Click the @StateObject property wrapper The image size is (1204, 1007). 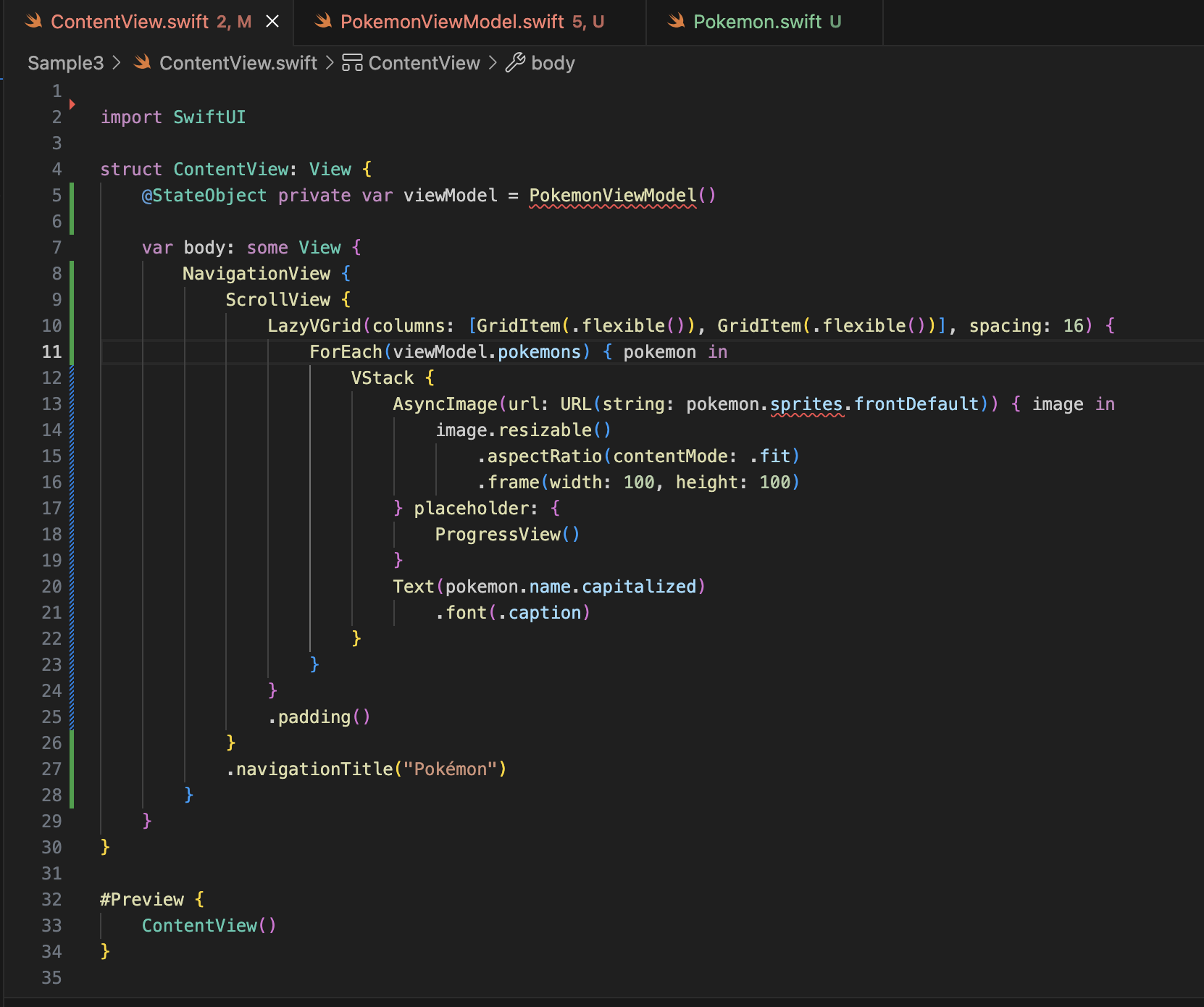click(x=204, y=196)
